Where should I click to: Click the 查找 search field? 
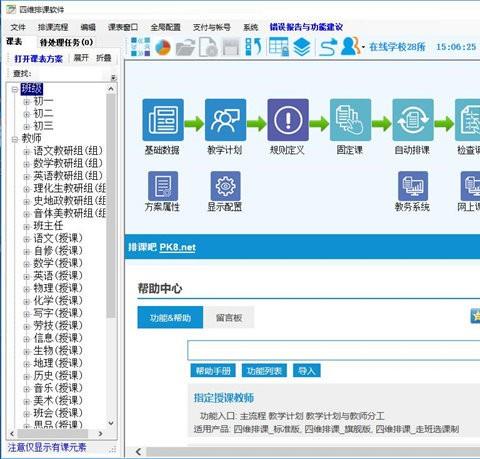(72, 74)
